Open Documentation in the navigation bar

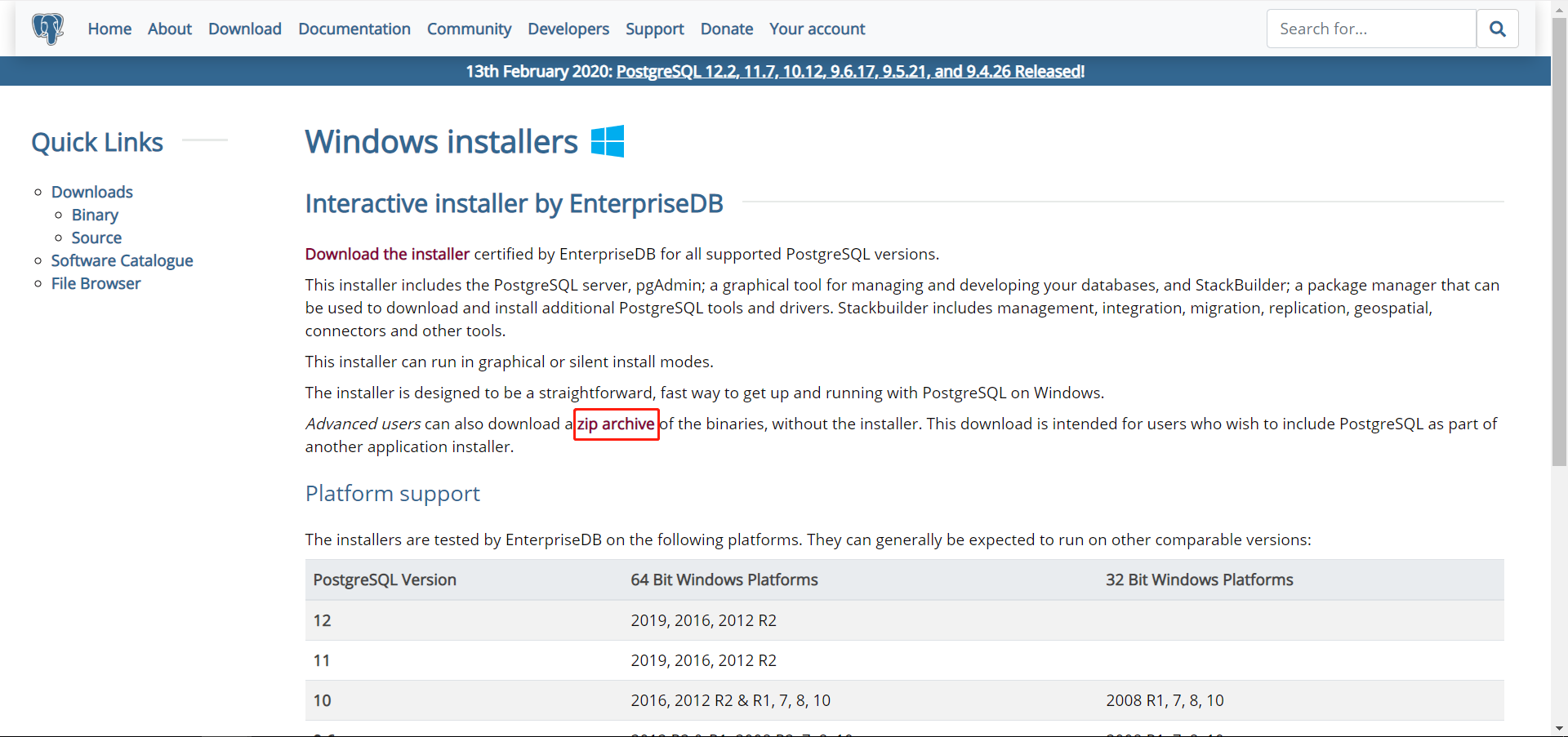click(x=354, y=29)
